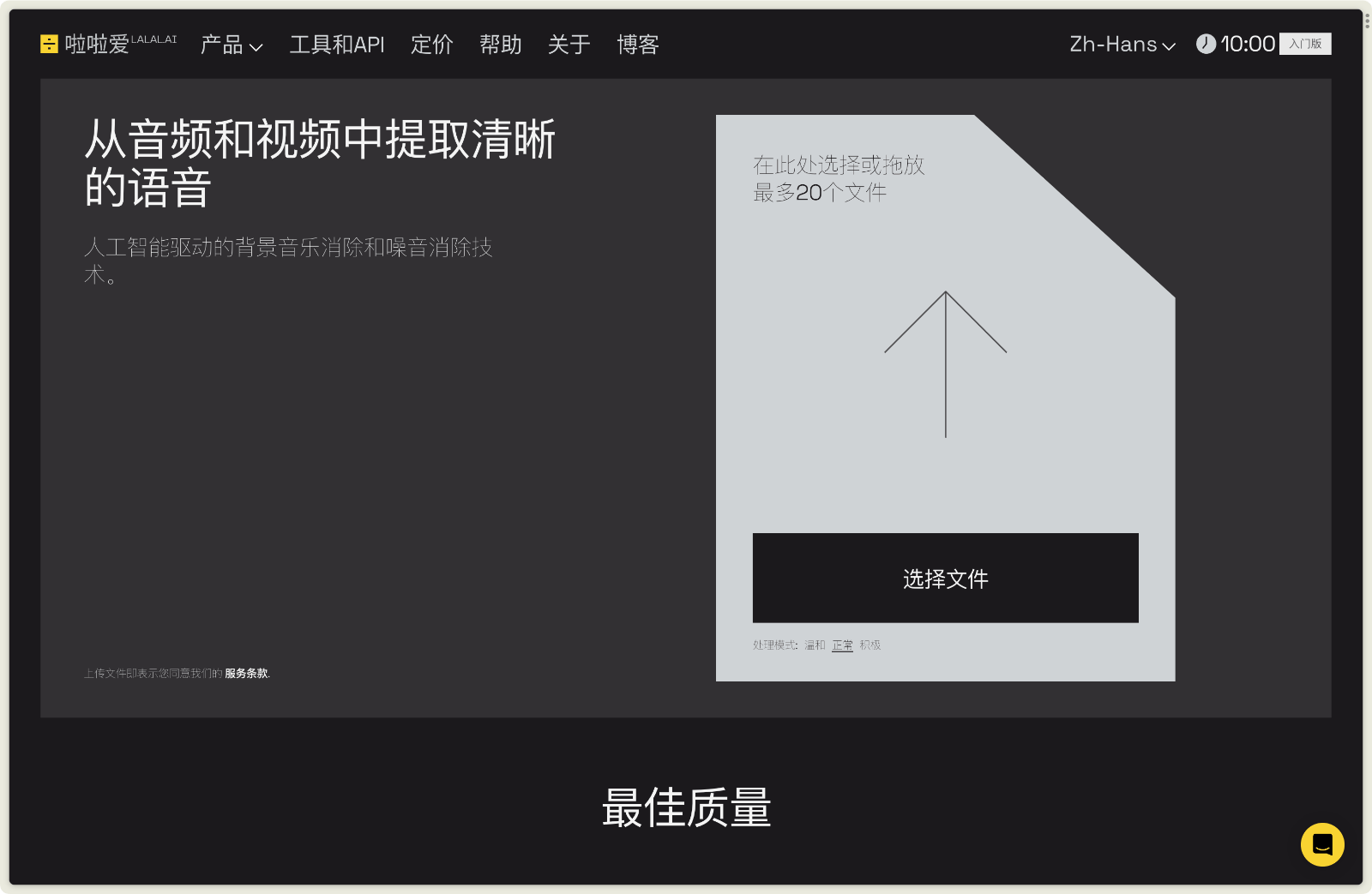Image resolution: width=1372 pixels, height=894 pixels.
Task: Click the clock icon beside 10:00
Action: (1206, 44)
